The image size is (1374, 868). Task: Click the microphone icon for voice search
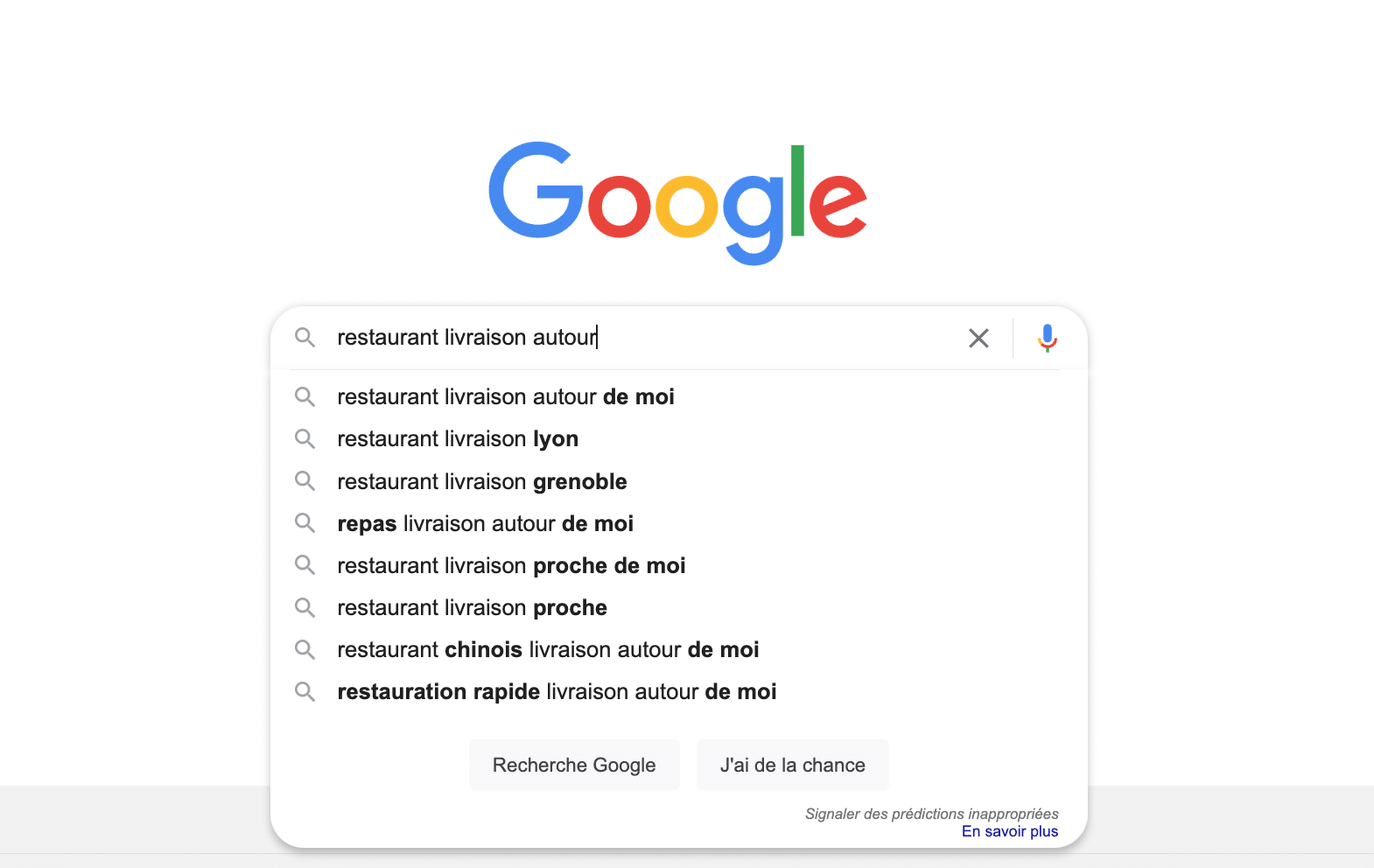pos(1047,338)
